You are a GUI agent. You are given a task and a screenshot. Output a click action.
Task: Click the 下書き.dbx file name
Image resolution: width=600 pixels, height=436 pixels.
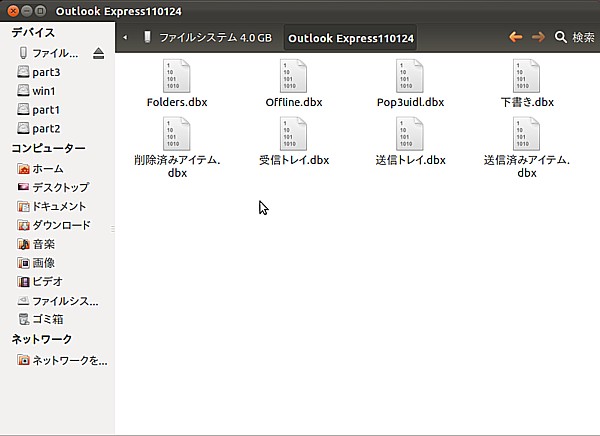click(x=527, y=102)
